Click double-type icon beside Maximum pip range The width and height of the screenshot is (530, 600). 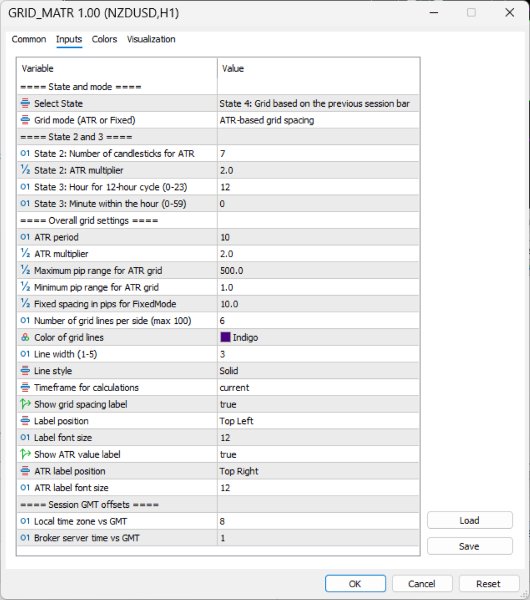pyautogui.click(x=25, y=271)
